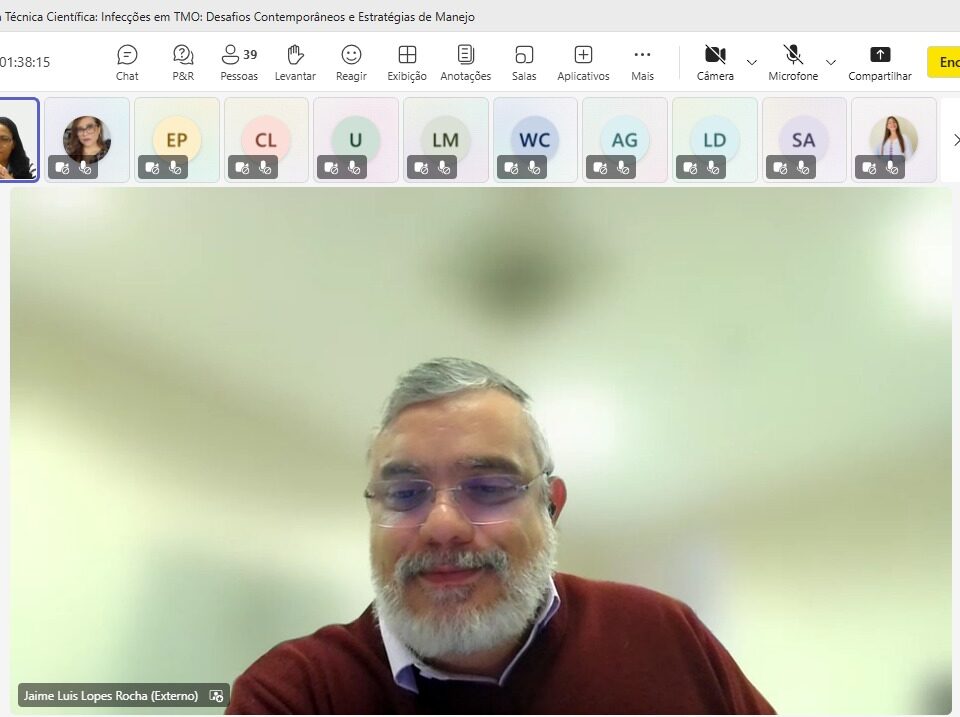Click the camera-off icon on SA tile
This screenshot has height=717, width=960.
[780, 167]
